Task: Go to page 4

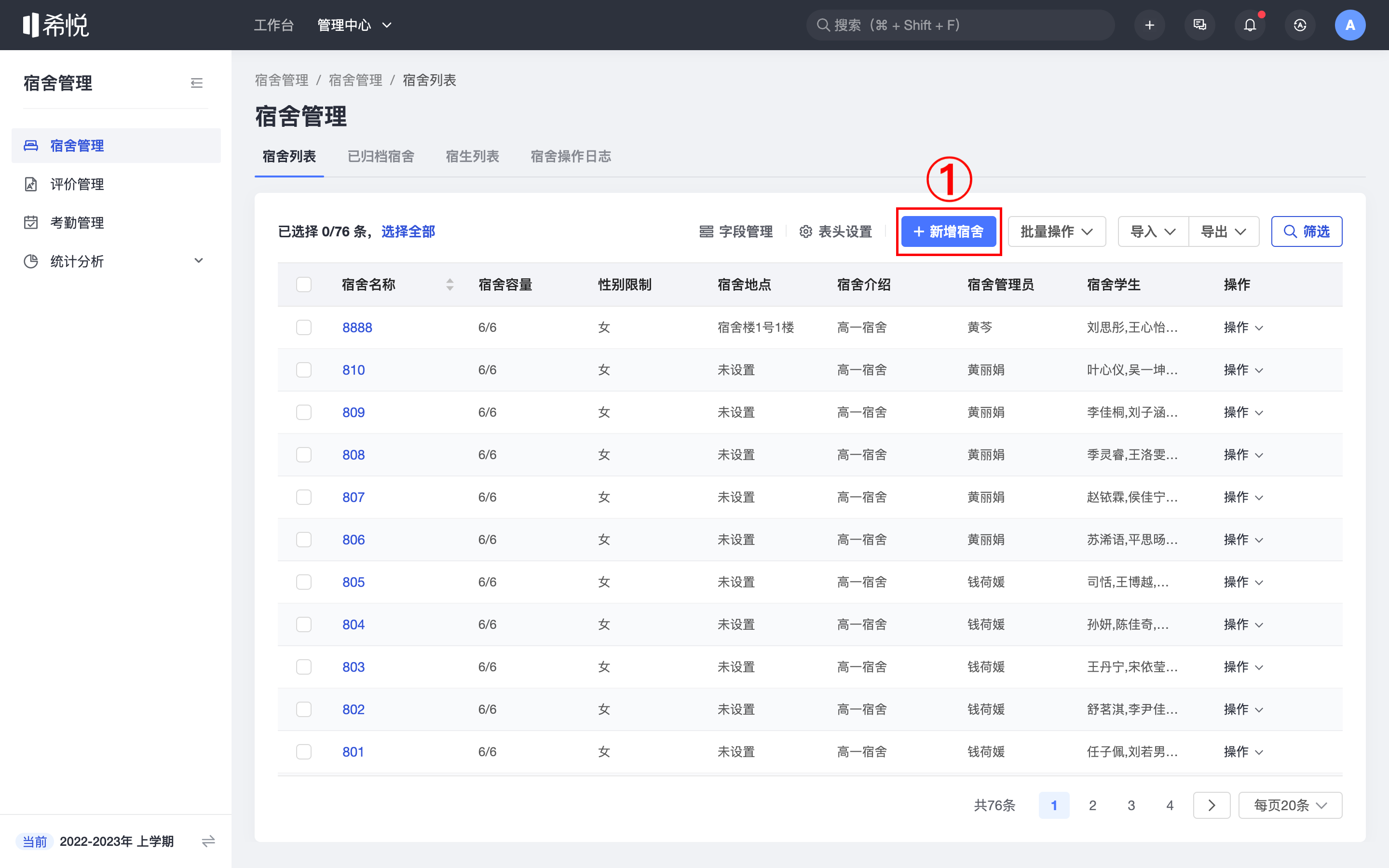Action: click(x=1170, y=805)
